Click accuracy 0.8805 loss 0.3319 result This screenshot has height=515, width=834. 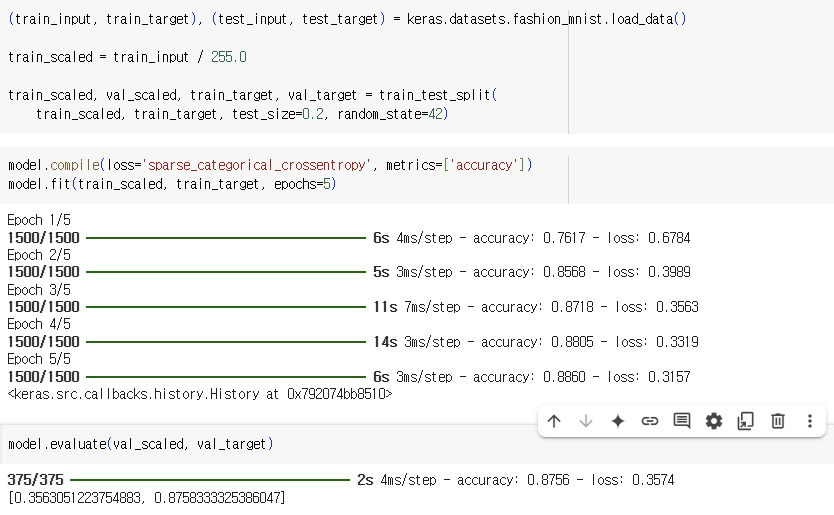pyautogui.click(x=589, y=342)
